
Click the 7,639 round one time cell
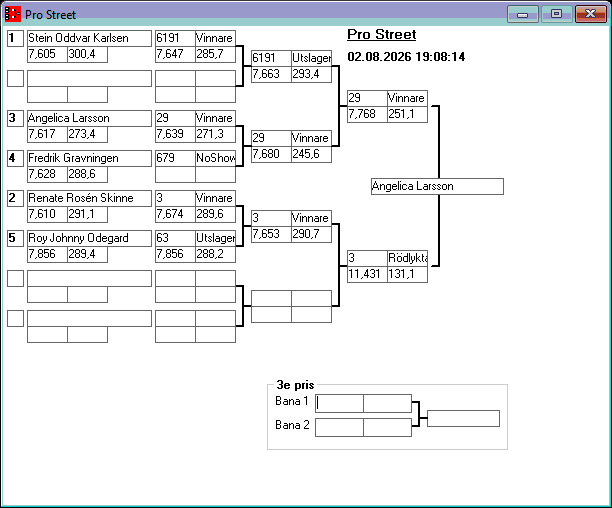(x=175, y=134)
